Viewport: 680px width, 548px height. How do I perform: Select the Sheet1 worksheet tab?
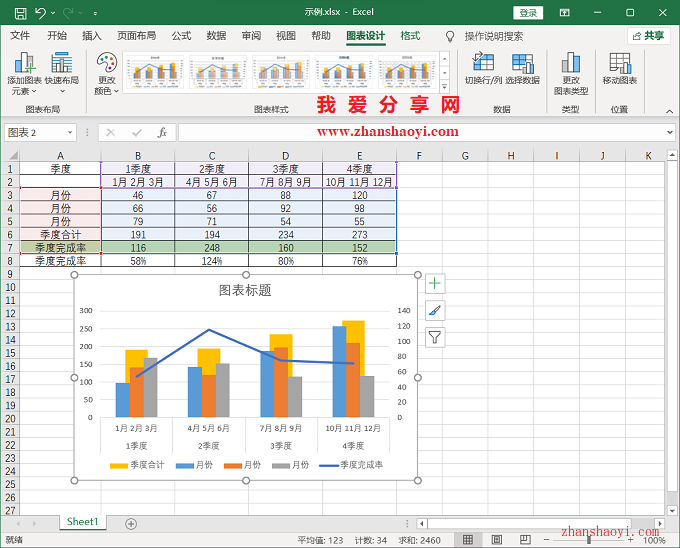pyautogui.click(x=82, y=522)
